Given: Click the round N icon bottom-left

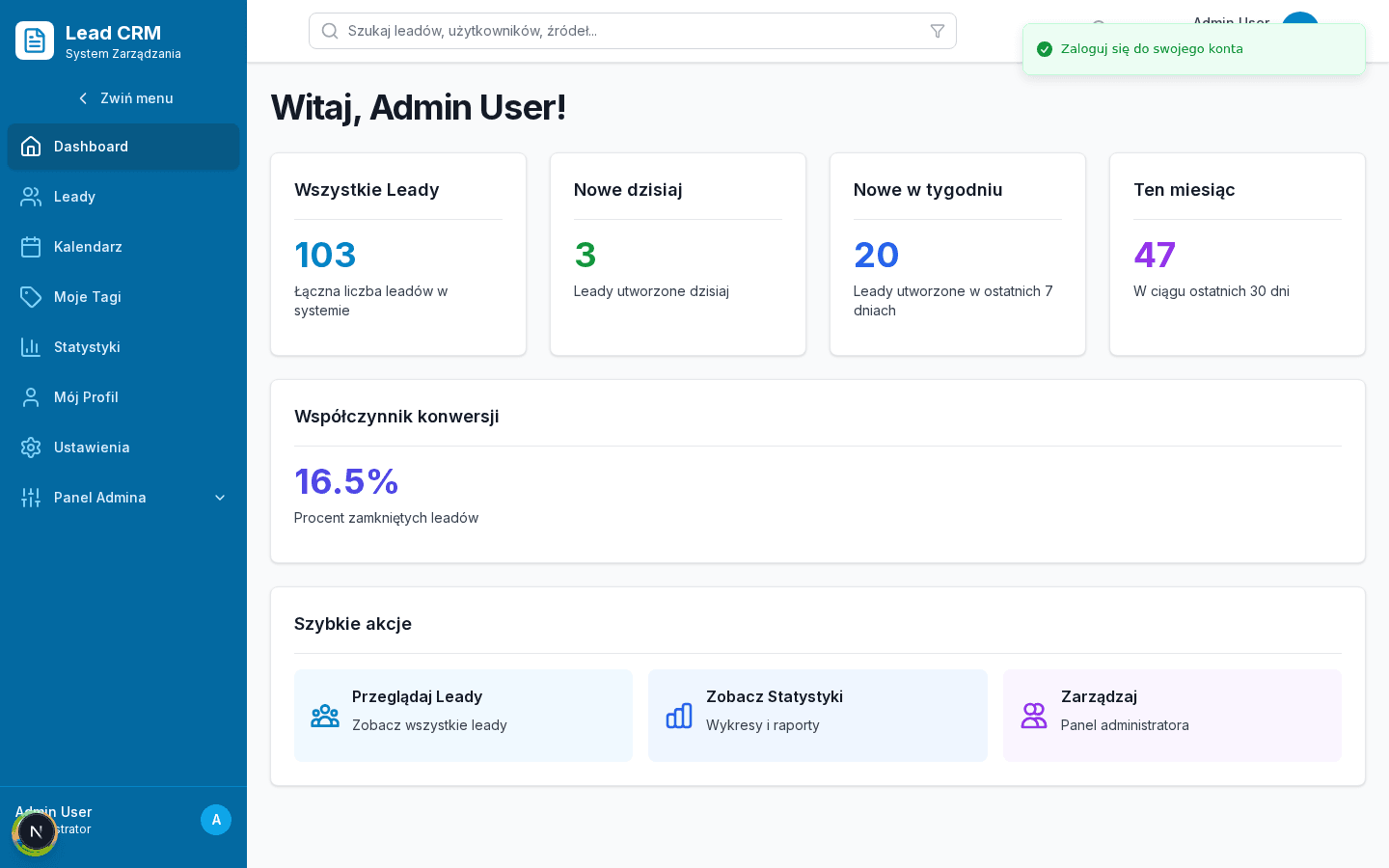Looking at the screenshot, I should pos(36,832).
